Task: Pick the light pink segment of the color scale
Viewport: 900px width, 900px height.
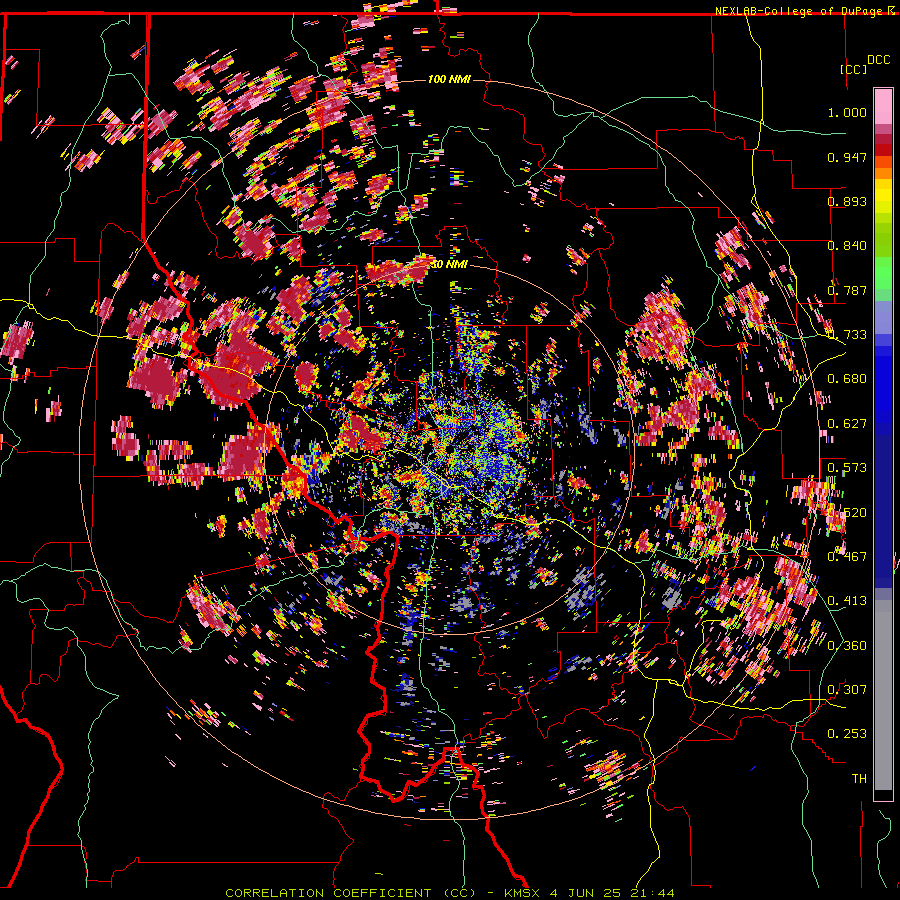Action: click(883, 107)
